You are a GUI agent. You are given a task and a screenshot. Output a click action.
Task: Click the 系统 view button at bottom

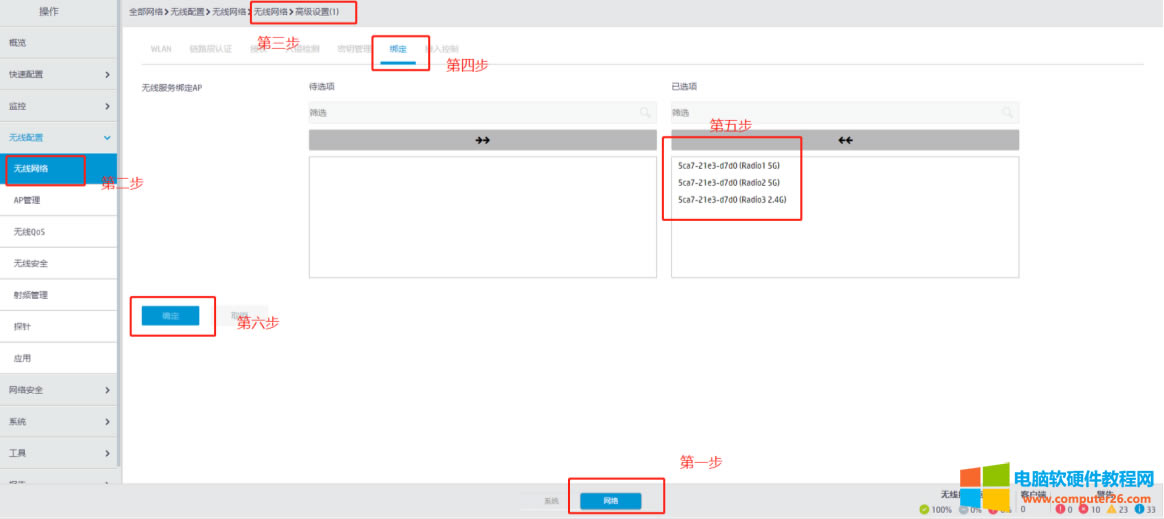coord(550,501)
